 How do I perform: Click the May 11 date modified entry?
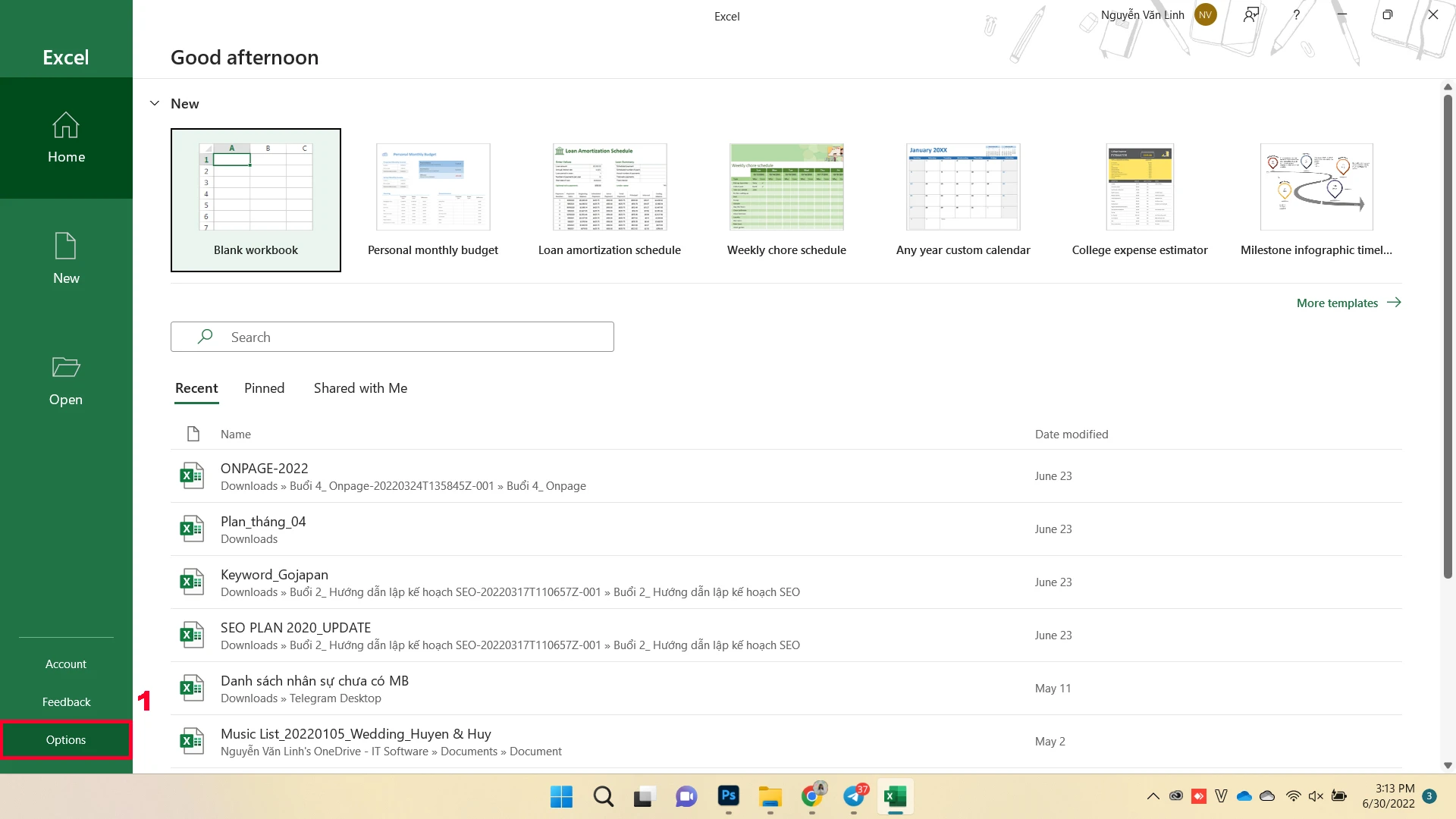tap(1053, 688)
